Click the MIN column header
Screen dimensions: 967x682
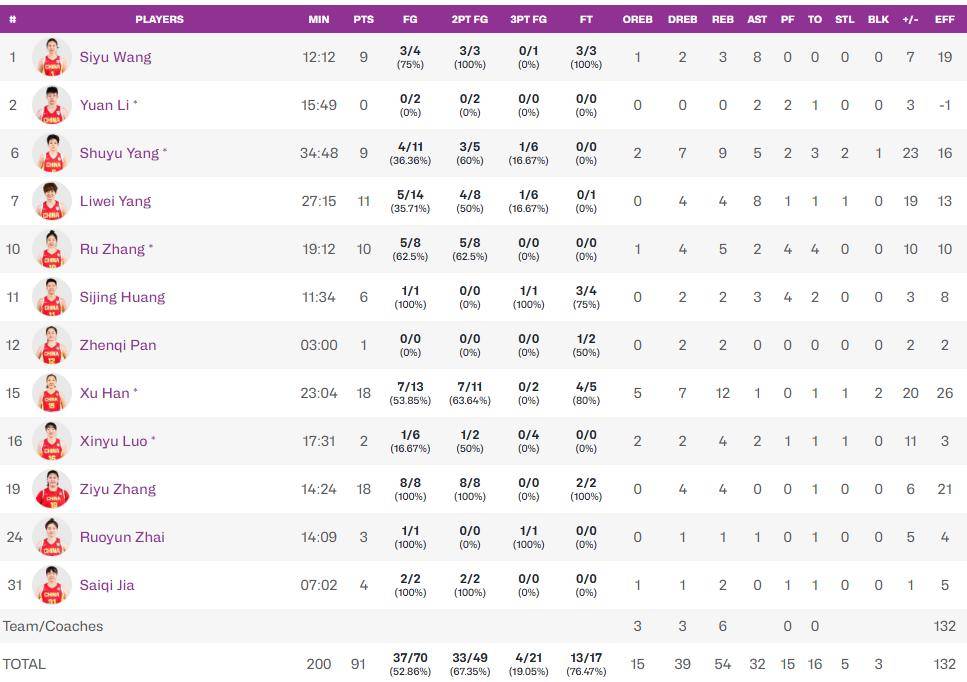click(x=319, y=19)
